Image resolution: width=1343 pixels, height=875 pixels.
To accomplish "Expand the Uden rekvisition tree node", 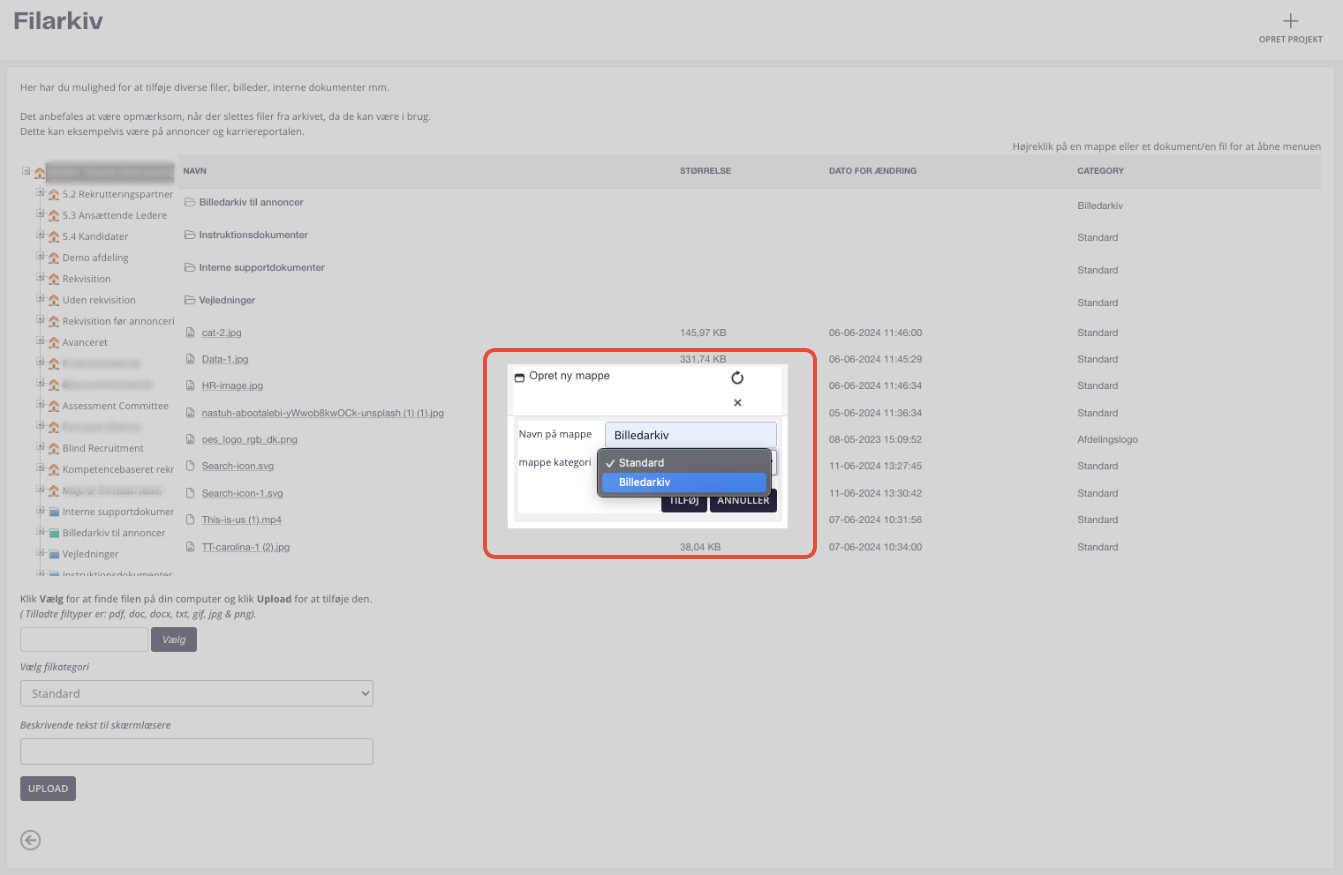I will point(40,299).
